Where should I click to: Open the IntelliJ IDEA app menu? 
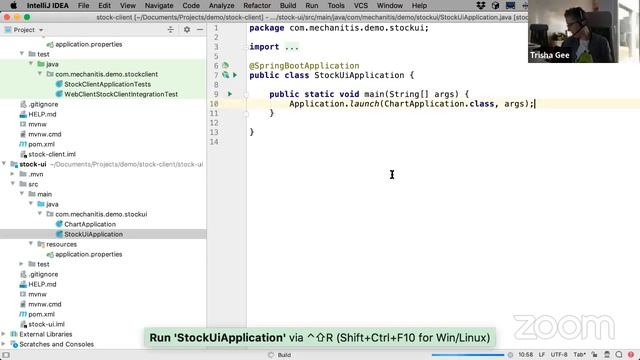47,6
